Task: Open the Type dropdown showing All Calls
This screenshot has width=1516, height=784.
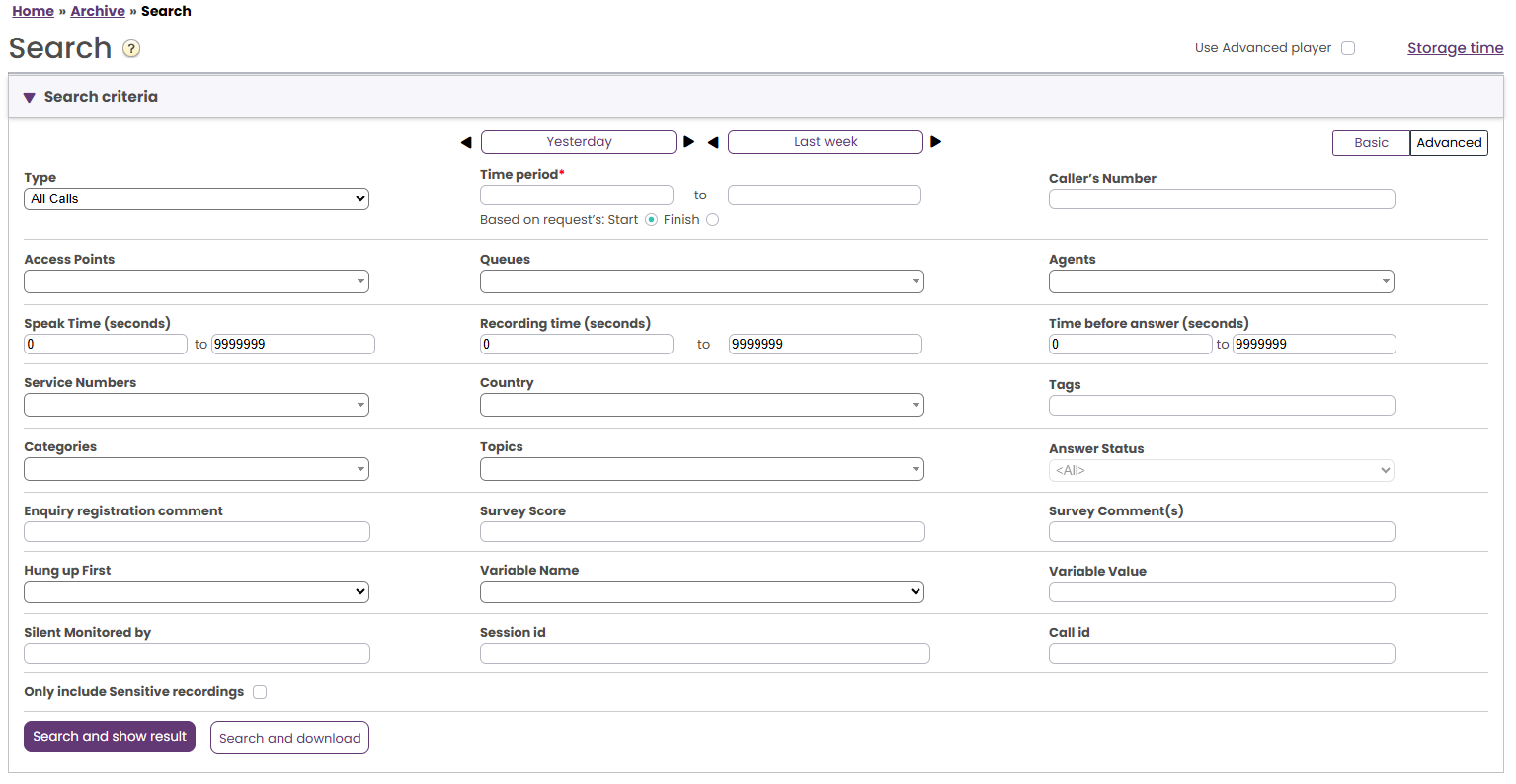Action: (x=197, y=198)
